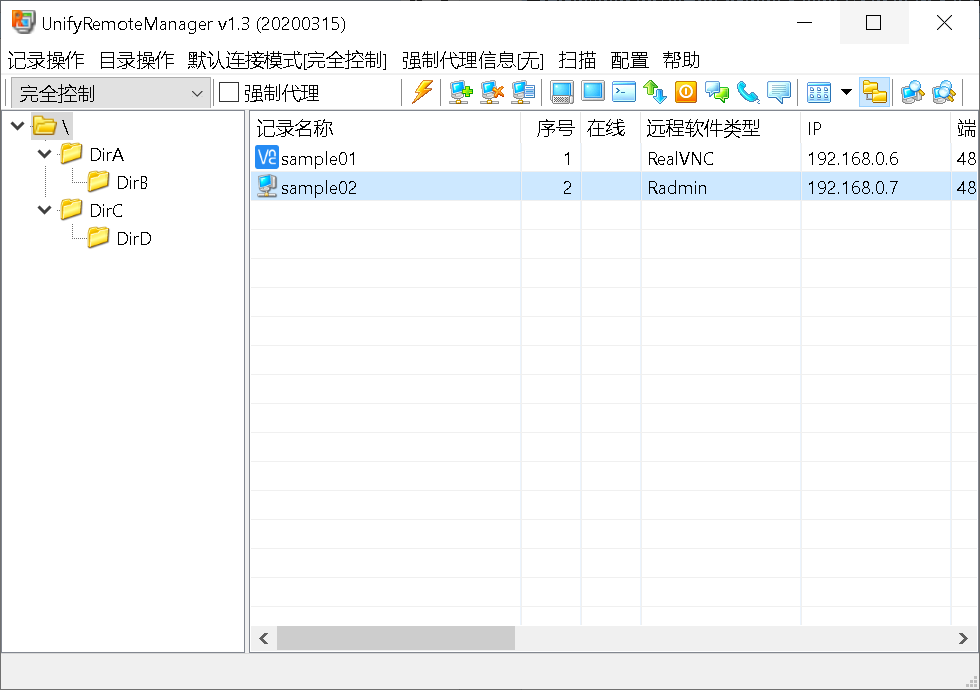
Task: Open the 扫描 menu
Action: coord(577,60)
